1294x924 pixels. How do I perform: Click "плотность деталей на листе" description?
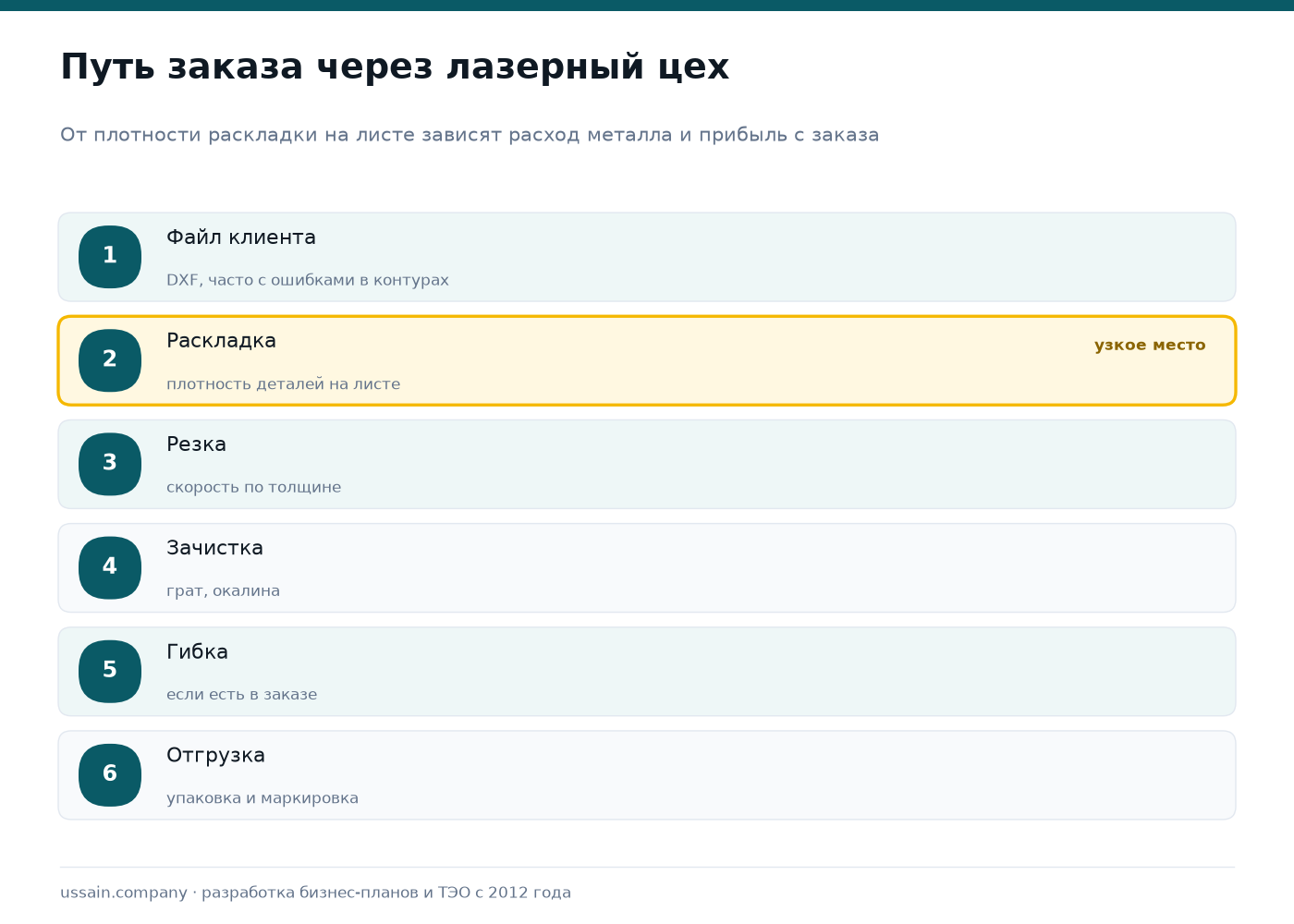[284, 383]
